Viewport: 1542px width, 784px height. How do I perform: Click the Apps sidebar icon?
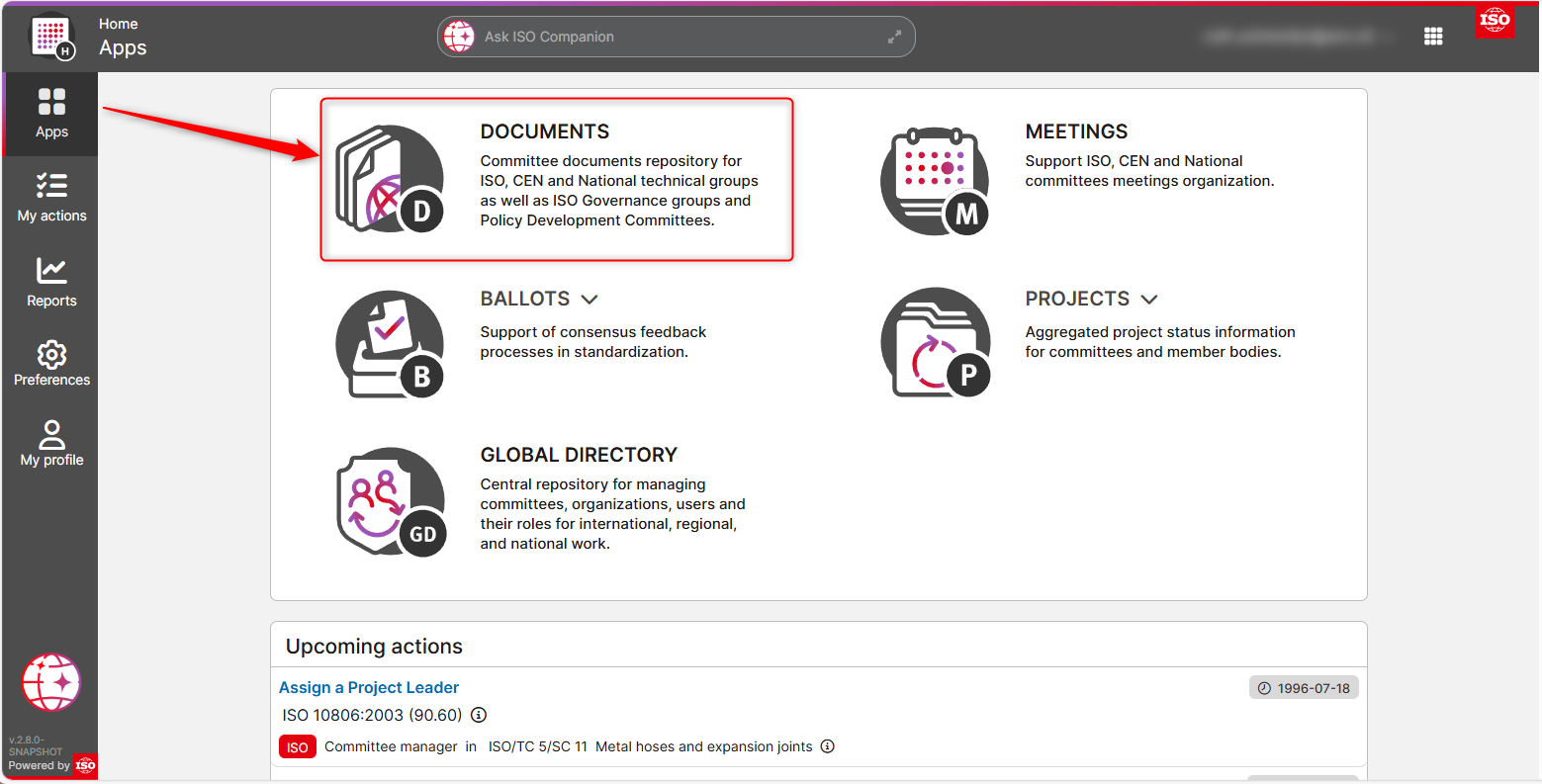coord(51,114)
